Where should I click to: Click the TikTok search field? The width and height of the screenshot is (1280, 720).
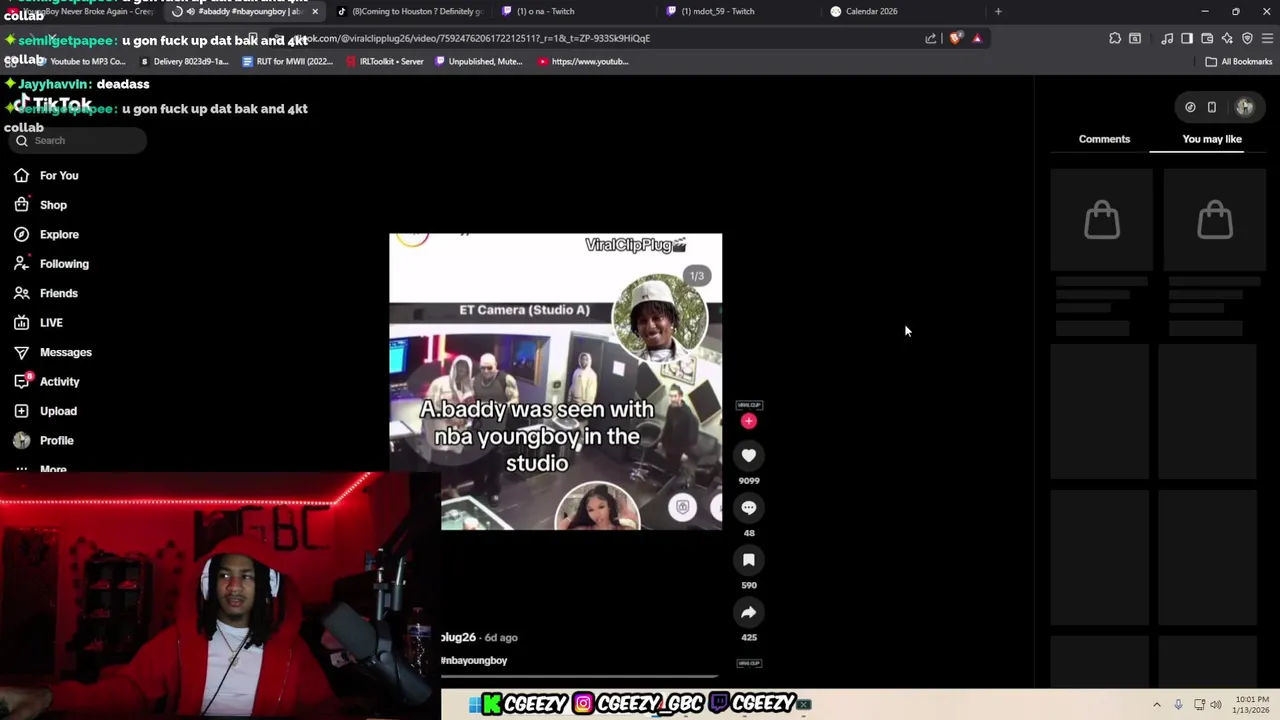[x=78, y=141]
